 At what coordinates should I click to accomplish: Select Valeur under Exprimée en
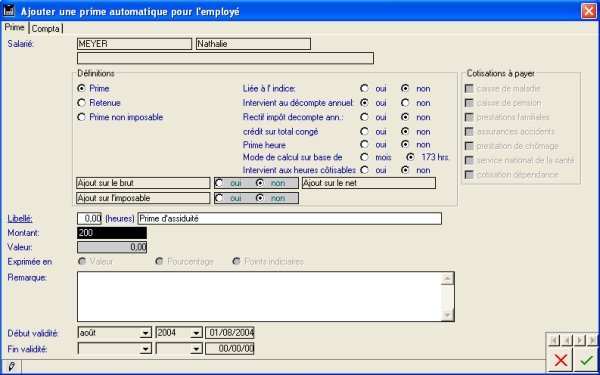[x=82, y=262]
